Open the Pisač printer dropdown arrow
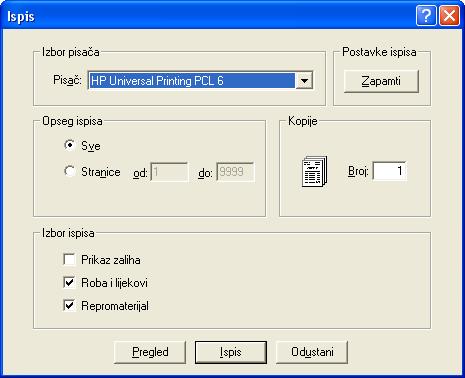Screen dimensions: 465x378 pos(304,81)
